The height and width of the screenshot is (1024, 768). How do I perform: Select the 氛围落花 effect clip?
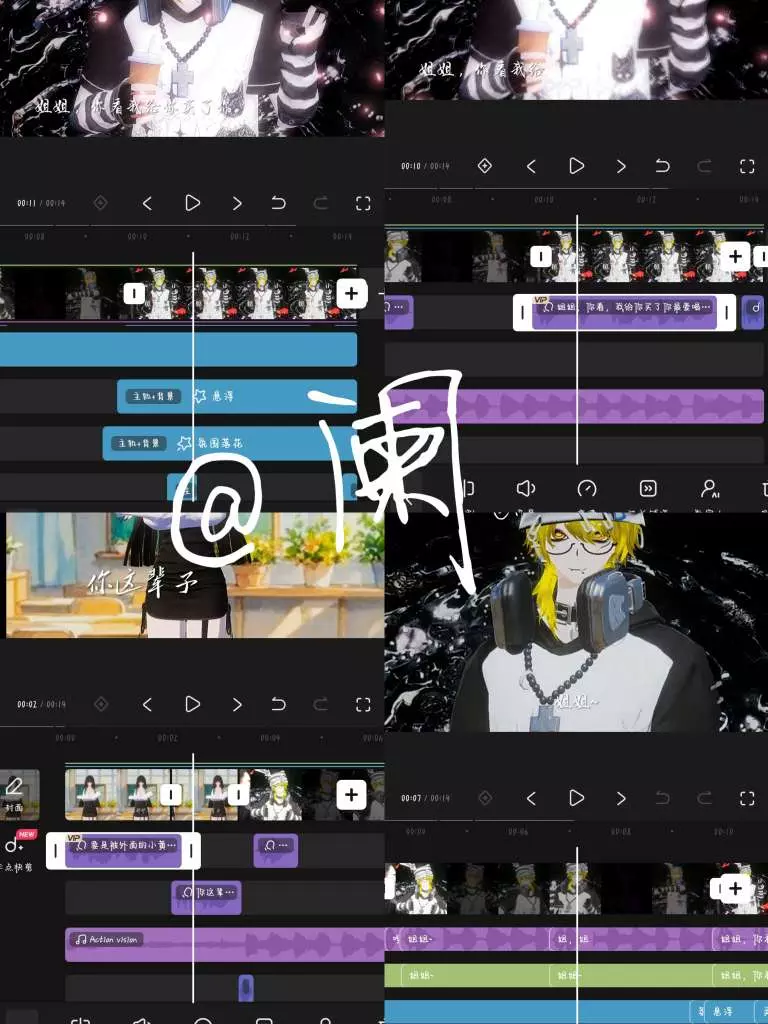(x=228, y=443)
